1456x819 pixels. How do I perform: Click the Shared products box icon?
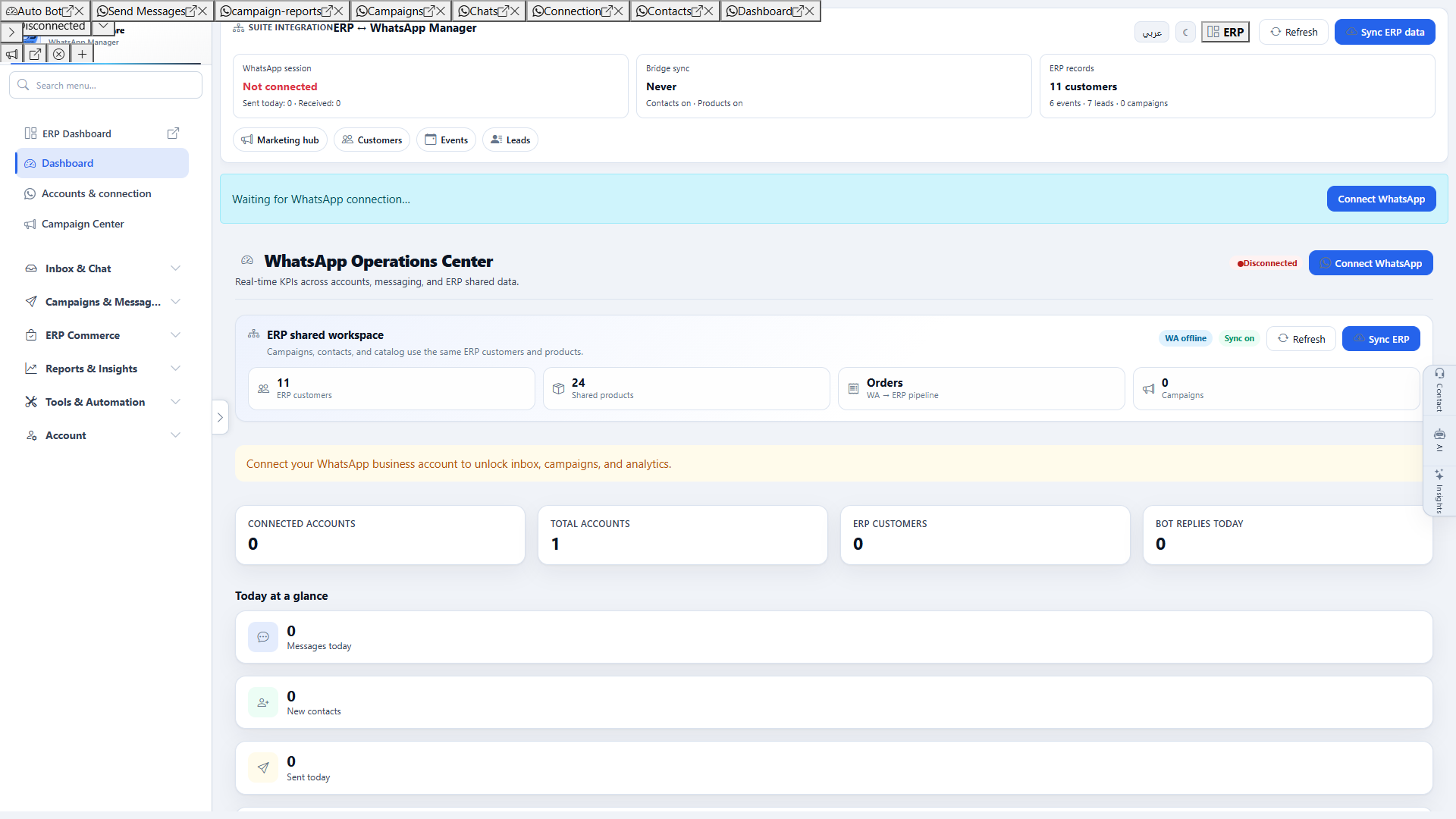tap(558, 389)
